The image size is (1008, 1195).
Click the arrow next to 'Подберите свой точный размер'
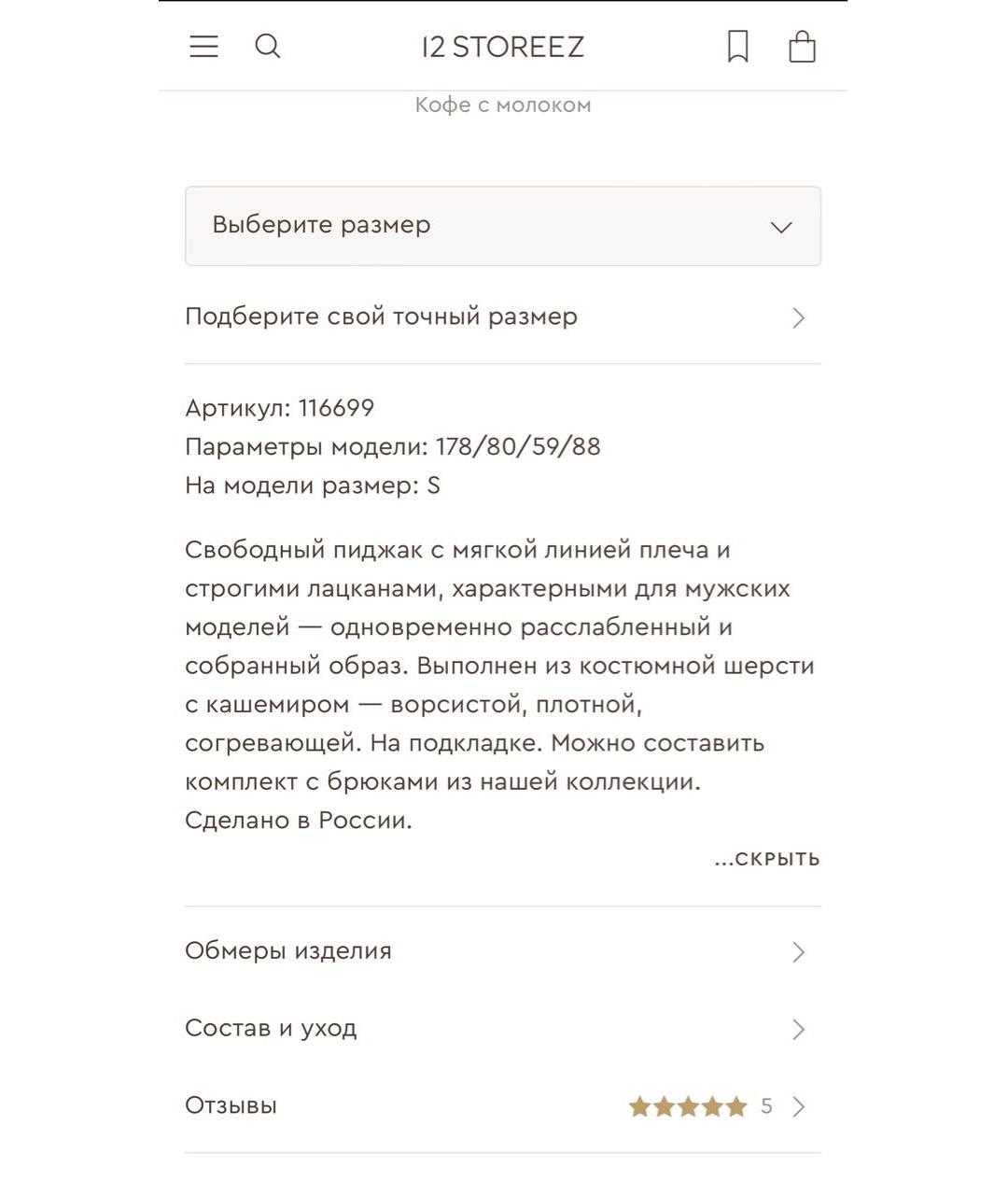click(x=799, y=317)
